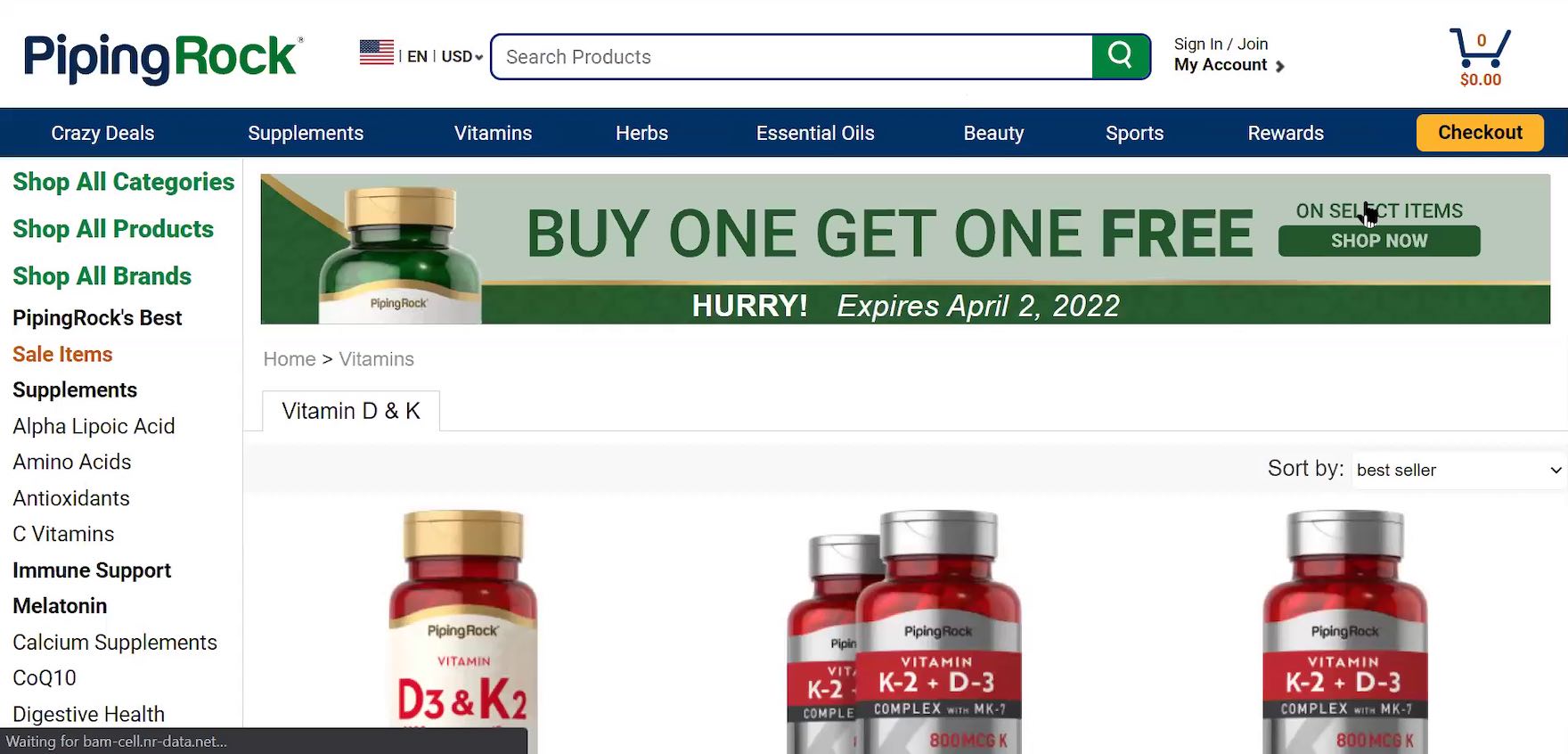Viewport: 1568px width, 754px height.
Task: Open the USD currency dropdown
Action: 462,57
